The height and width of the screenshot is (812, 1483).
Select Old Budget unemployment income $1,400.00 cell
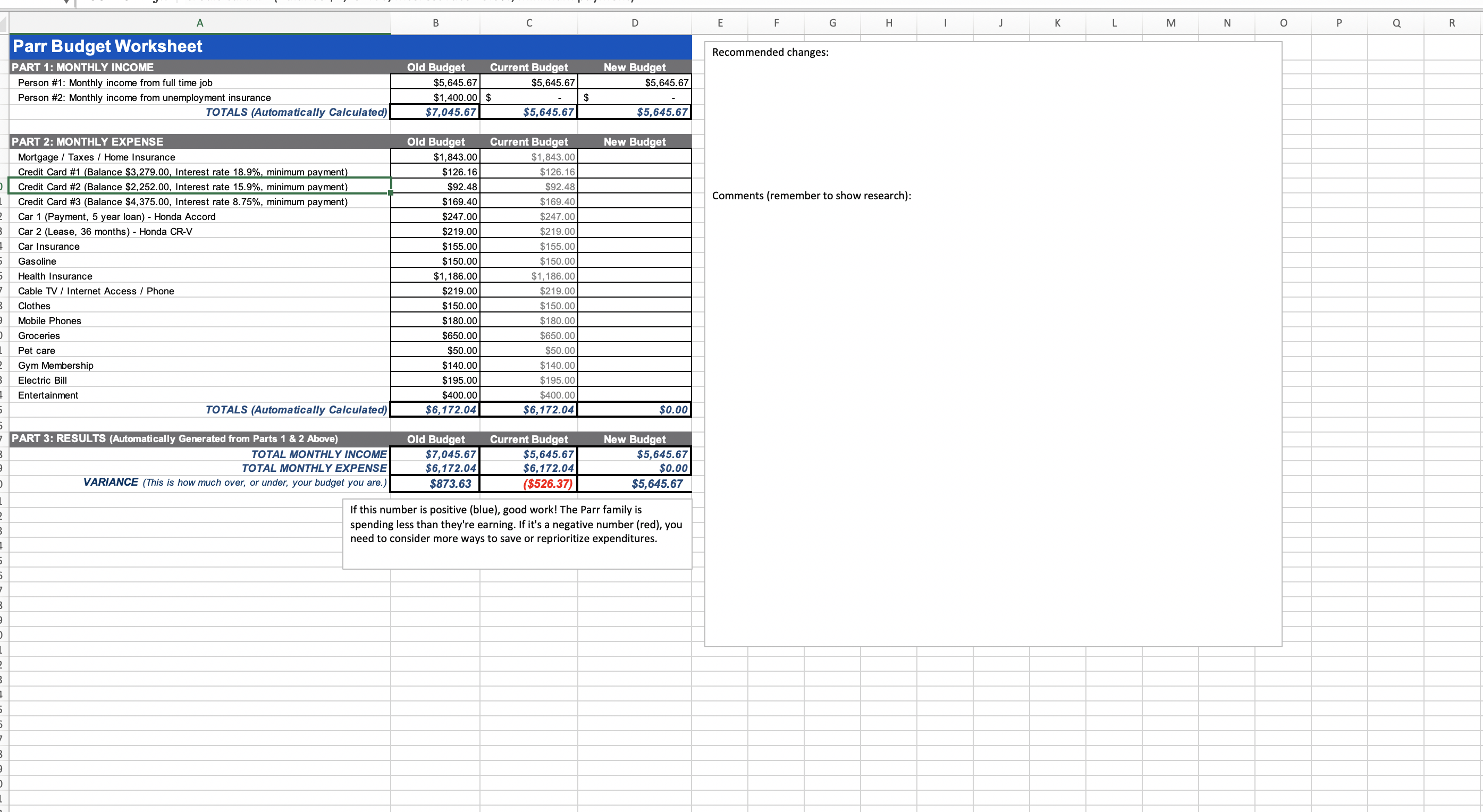[x=436, y=97]
